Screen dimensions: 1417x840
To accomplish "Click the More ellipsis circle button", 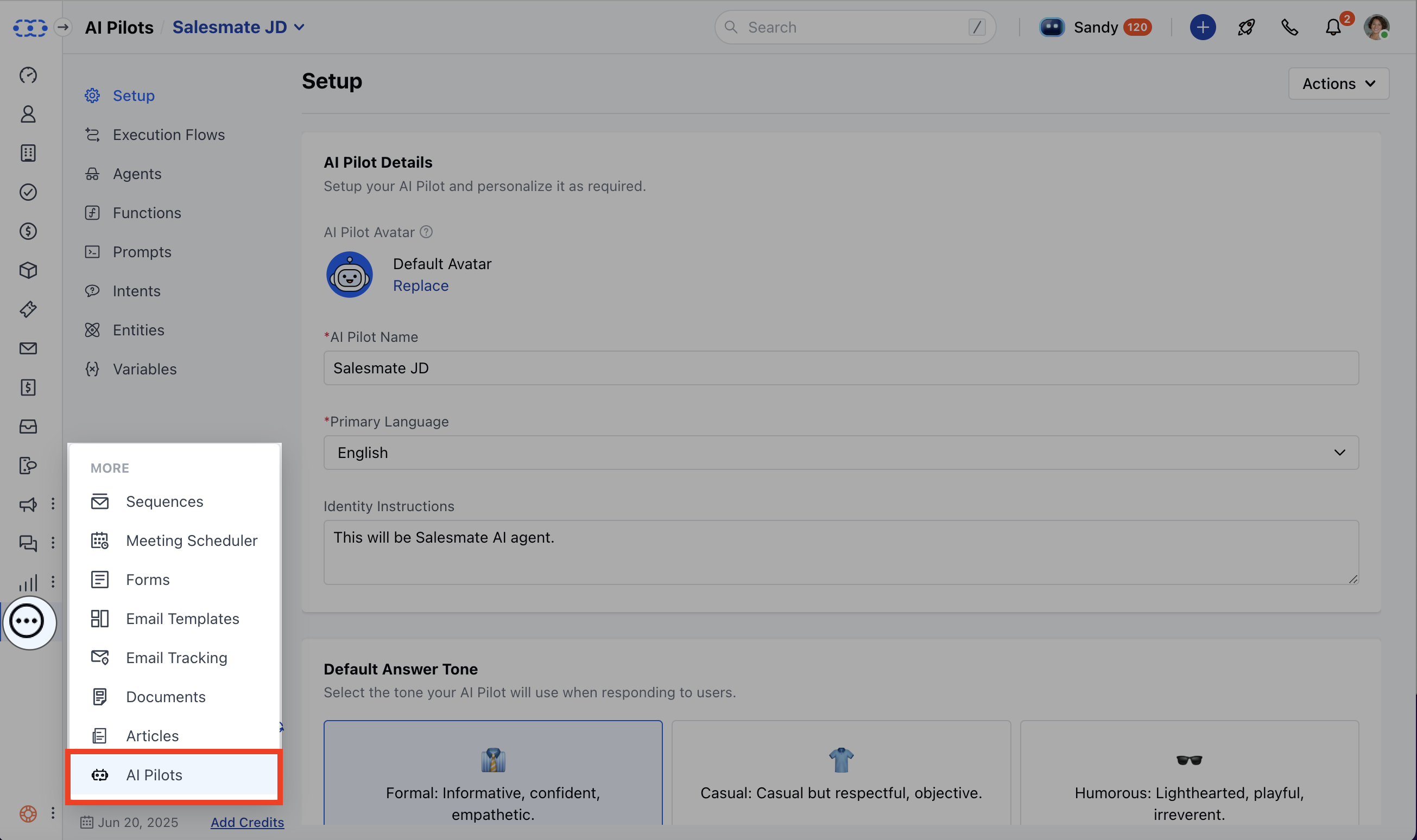I will point(27,621).
